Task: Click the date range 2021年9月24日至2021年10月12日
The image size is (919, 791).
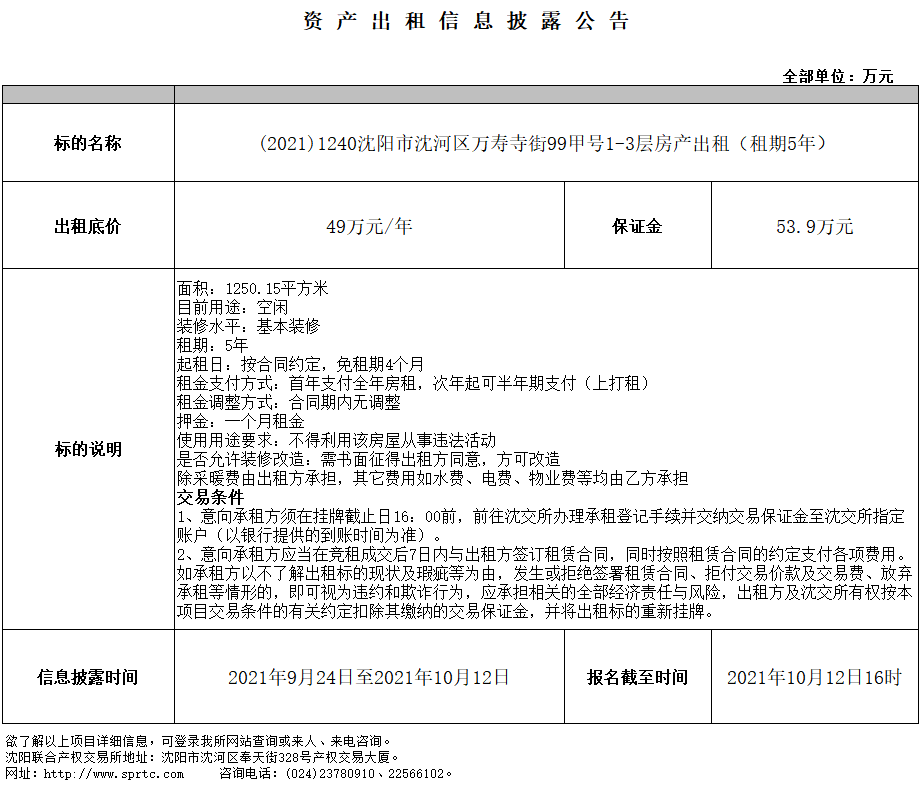Action: [369, 677]
